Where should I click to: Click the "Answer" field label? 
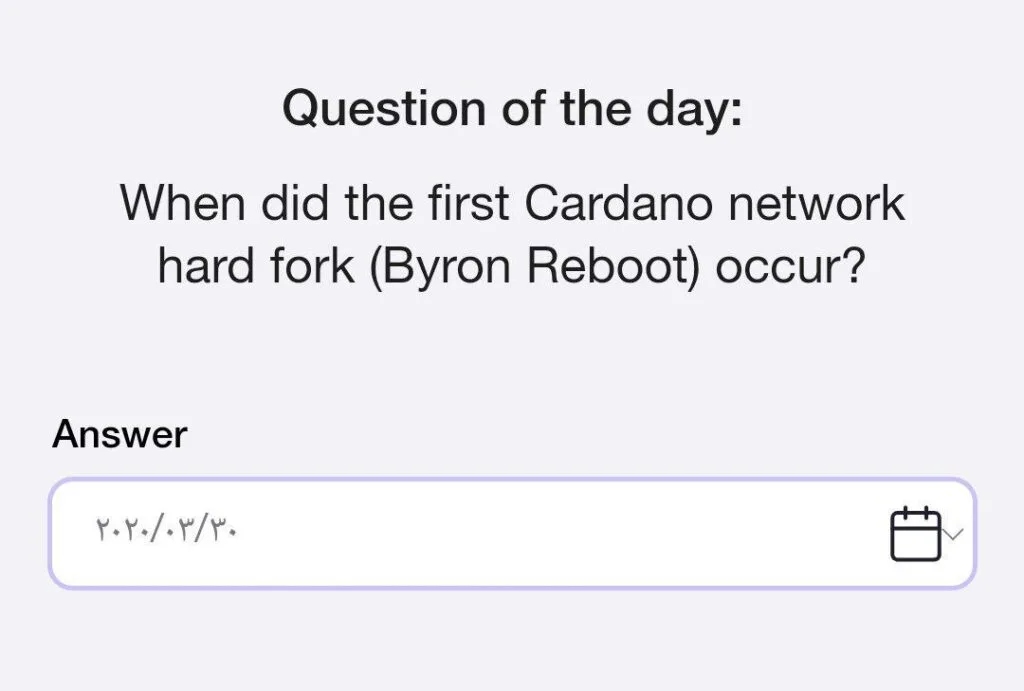tap(119, 434)
